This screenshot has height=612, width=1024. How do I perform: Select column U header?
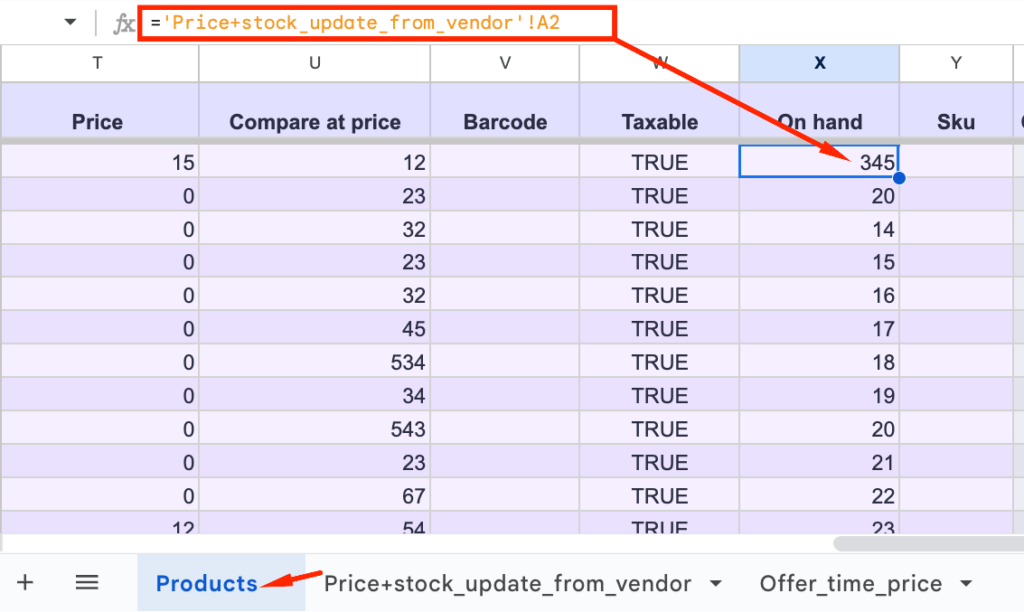click(x=315, y=63)
